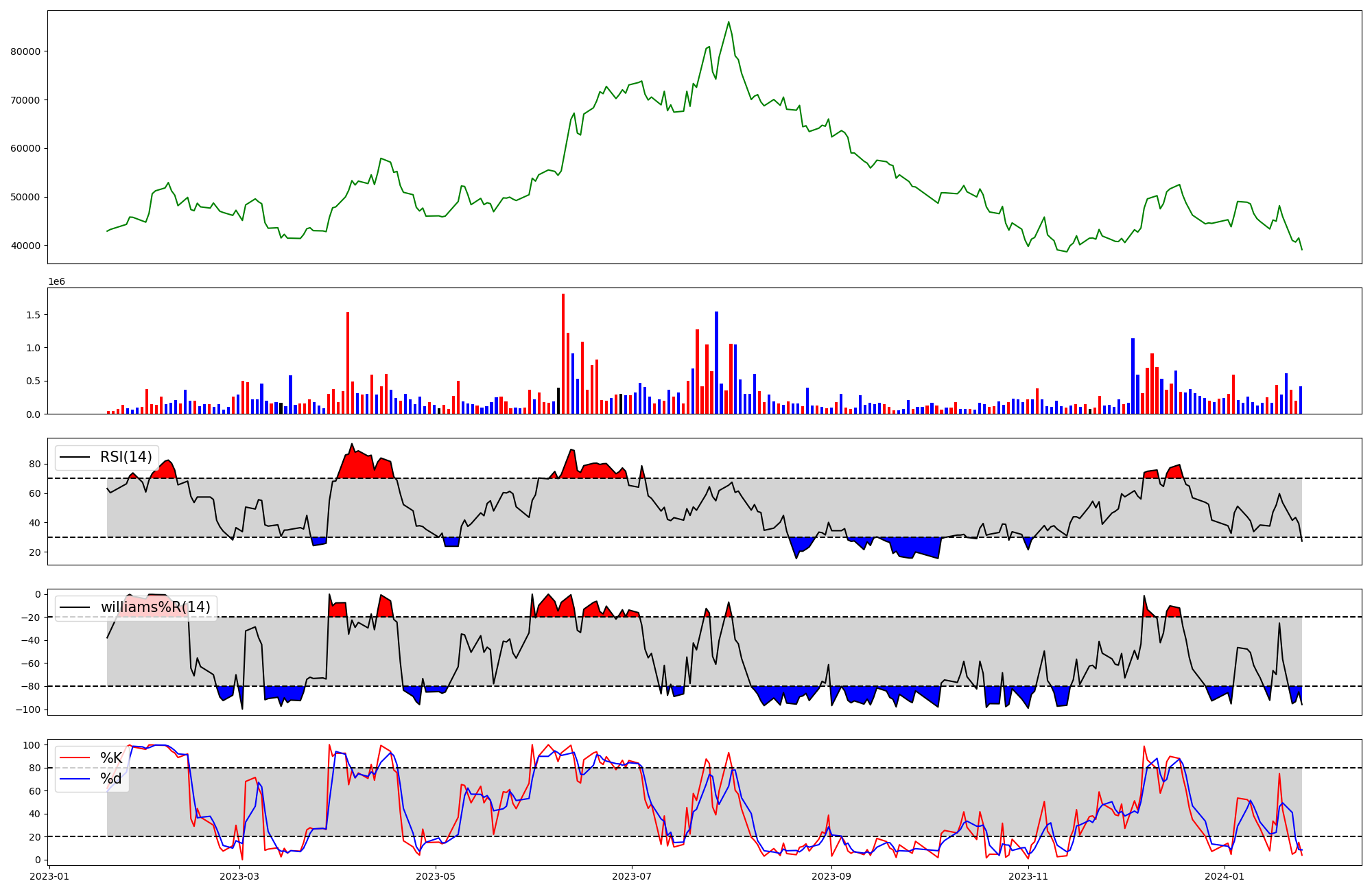
Task: Click the 2023-09 x-axis date label
Action: pyautogui.click(x=831, y=876)
